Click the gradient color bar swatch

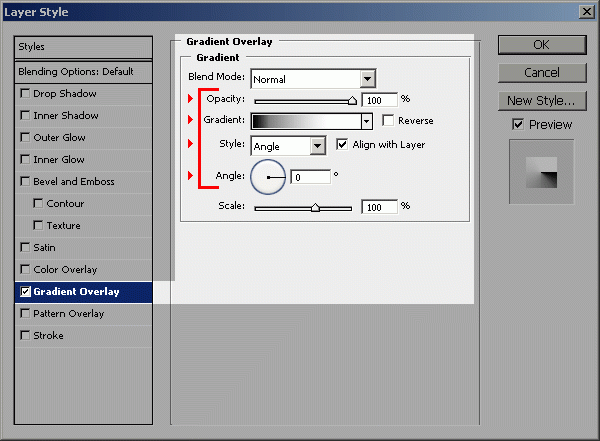pyautogui.click(x=305, y=121)
